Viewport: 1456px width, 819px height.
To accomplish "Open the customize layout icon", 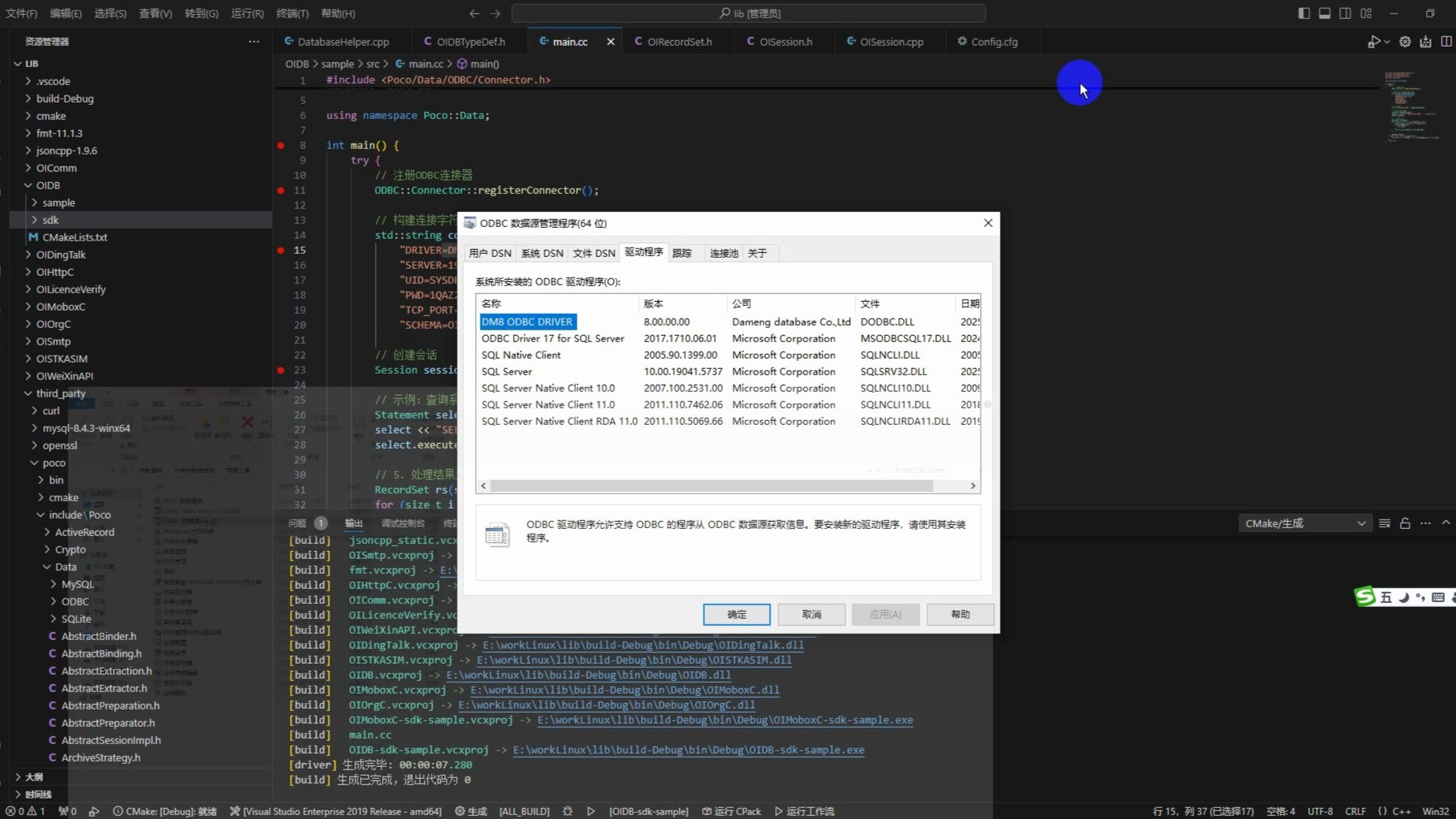I will (1366, 13).
